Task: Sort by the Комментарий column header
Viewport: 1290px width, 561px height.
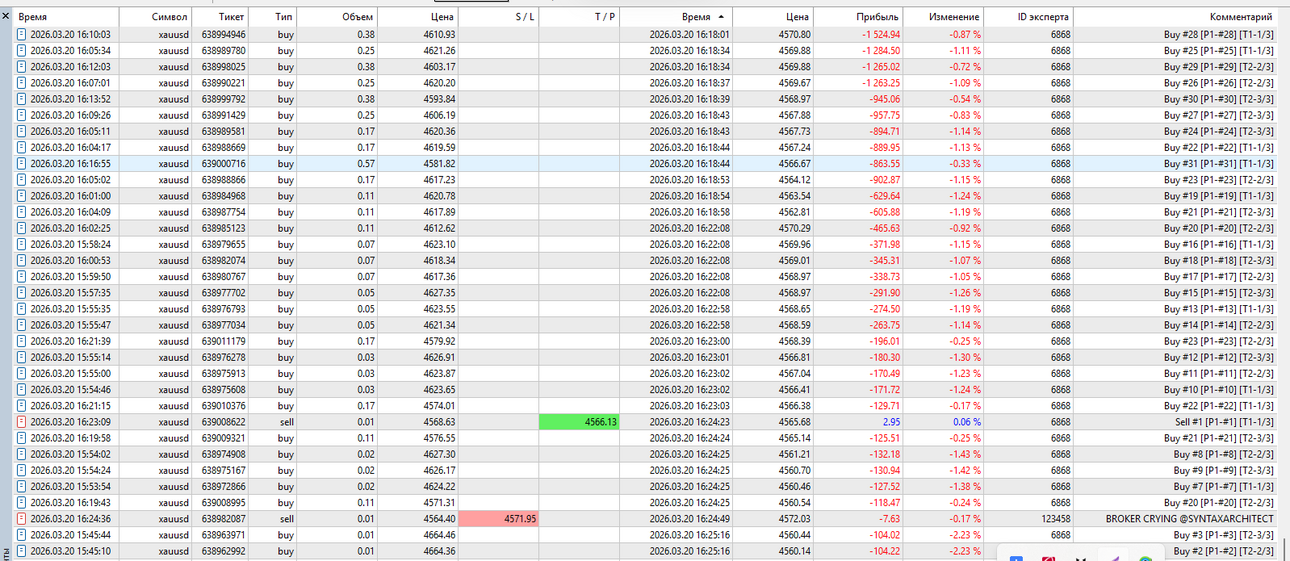Action: coord(1176,17)
